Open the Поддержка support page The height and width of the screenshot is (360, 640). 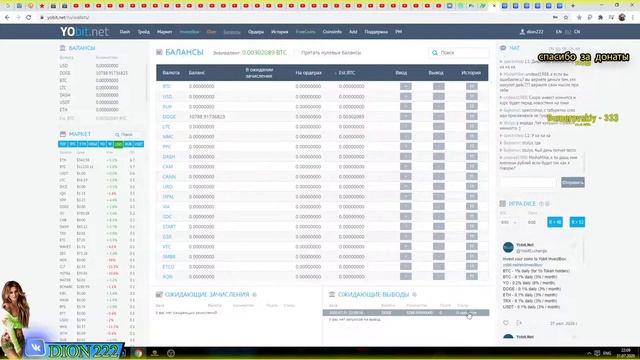coord(376,32)
